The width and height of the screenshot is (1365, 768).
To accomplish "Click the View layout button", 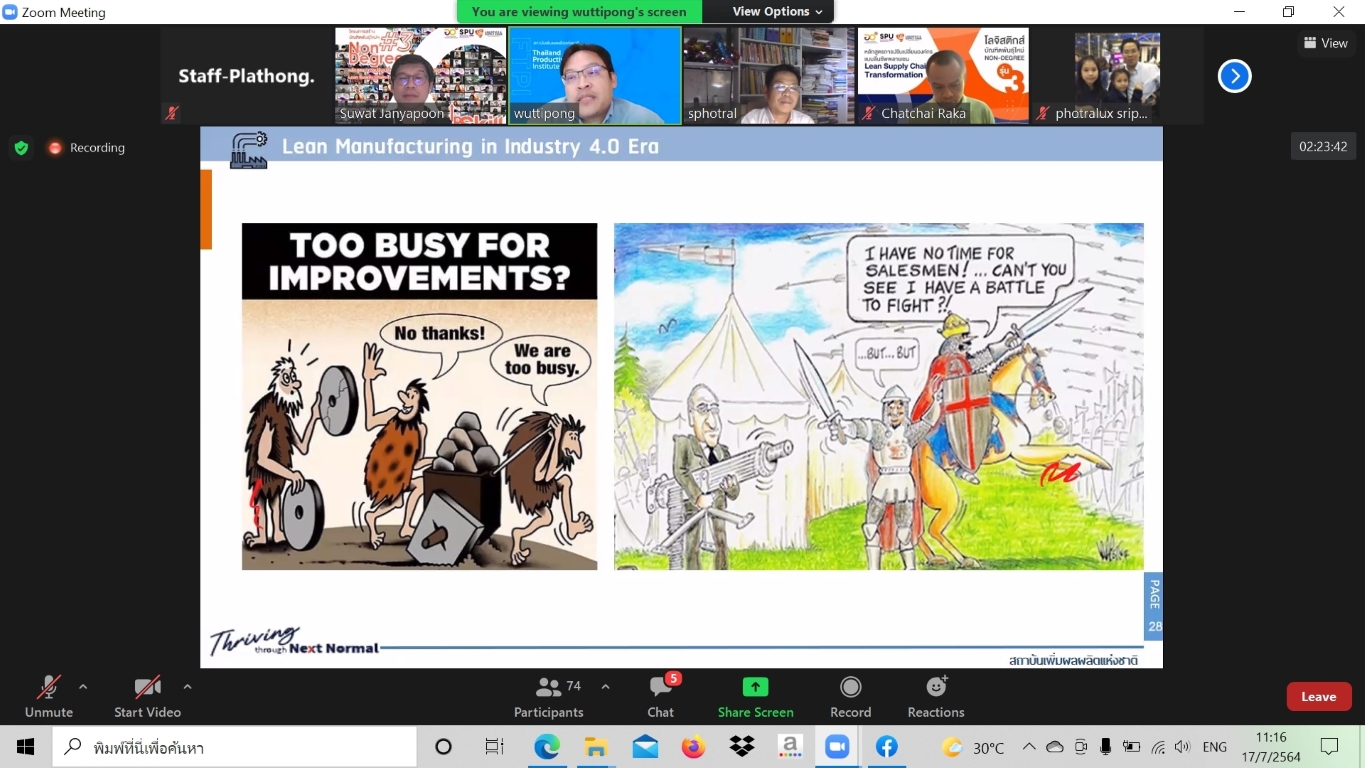I will (x=1325, y=43).
